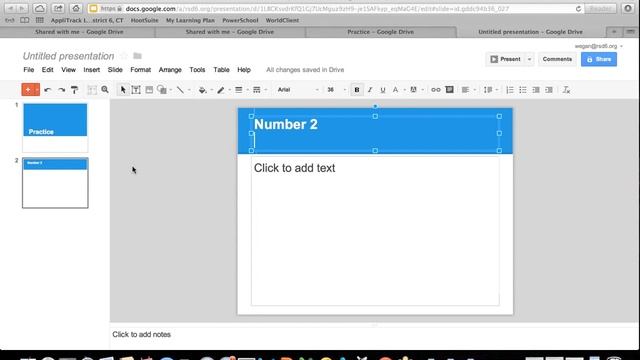Open the Table menu
640x360 pixels.
[x=221, y=70]
